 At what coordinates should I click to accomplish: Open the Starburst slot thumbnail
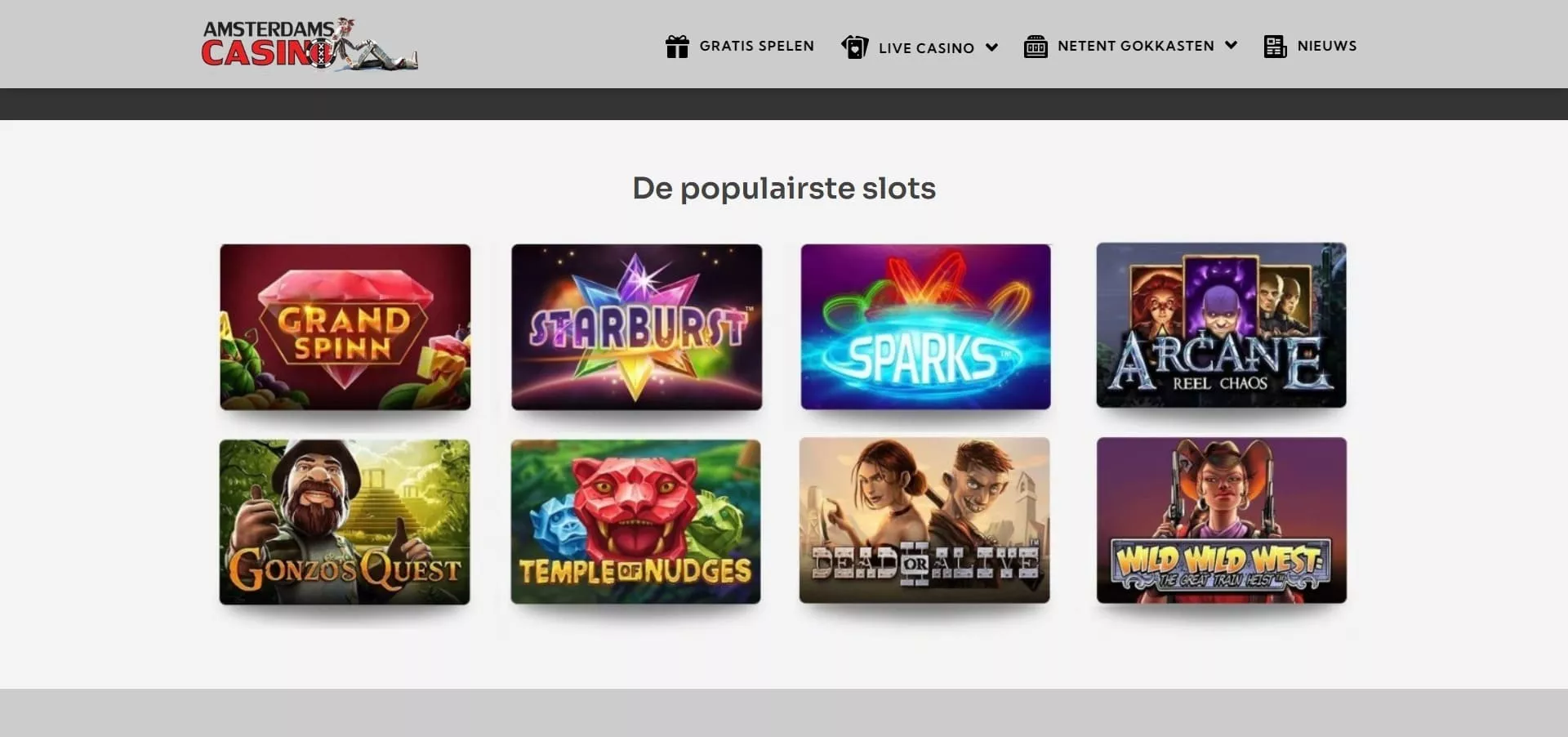(637, 327)
